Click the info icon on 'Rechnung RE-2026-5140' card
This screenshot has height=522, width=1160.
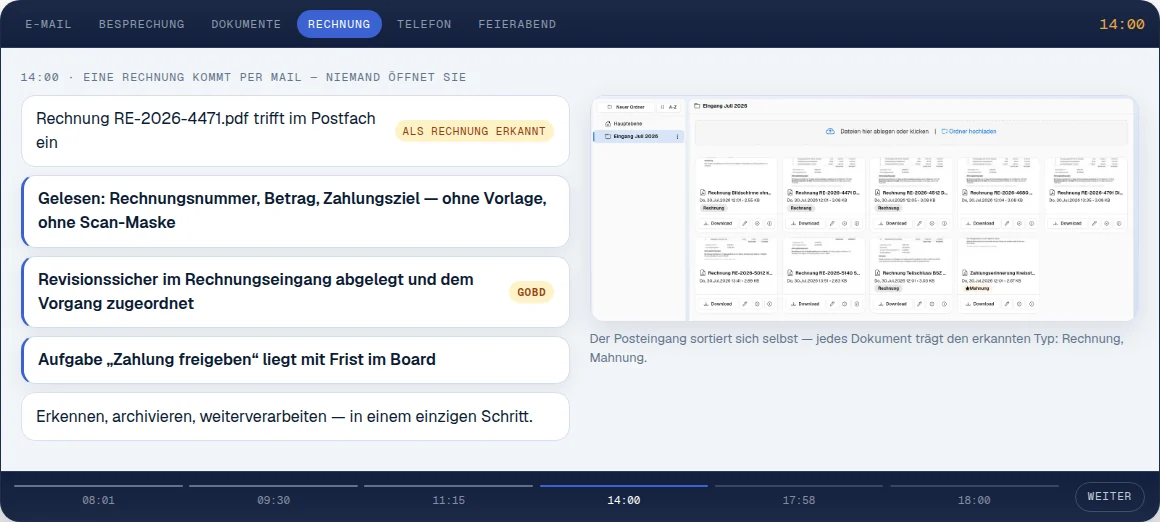[857, 304]
